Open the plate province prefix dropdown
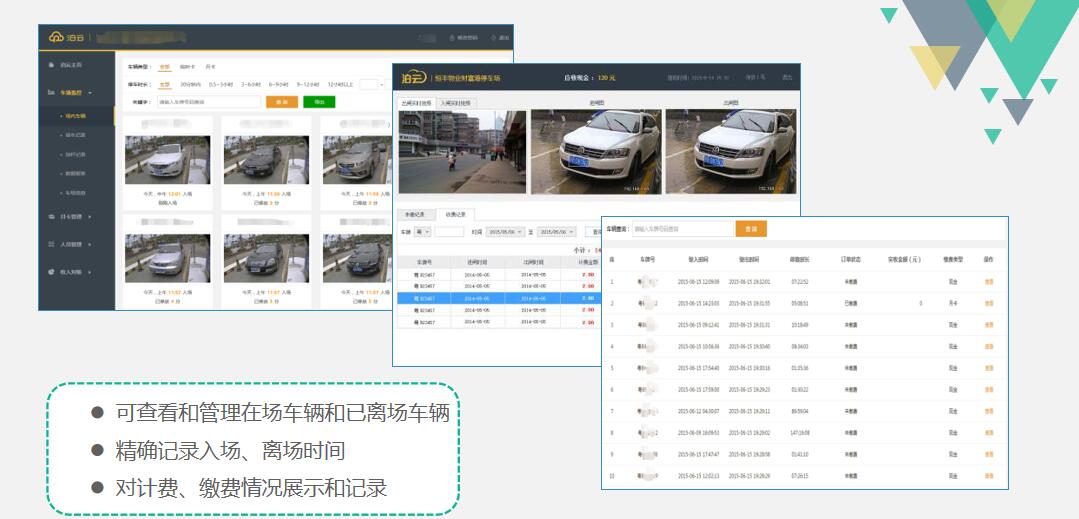The width and height of the screenshot is (1079, 519). pos(422,231)
